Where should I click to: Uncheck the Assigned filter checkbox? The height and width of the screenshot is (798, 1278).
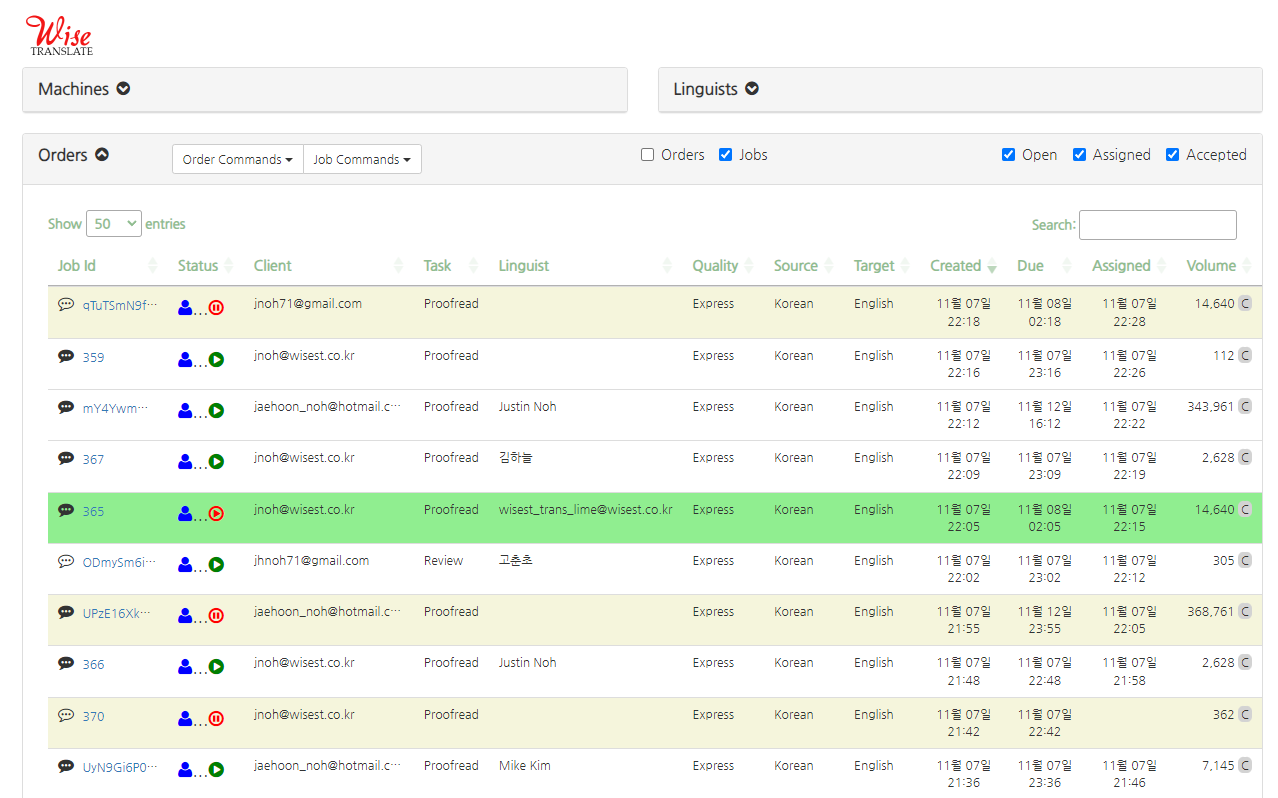[1080, 155]
